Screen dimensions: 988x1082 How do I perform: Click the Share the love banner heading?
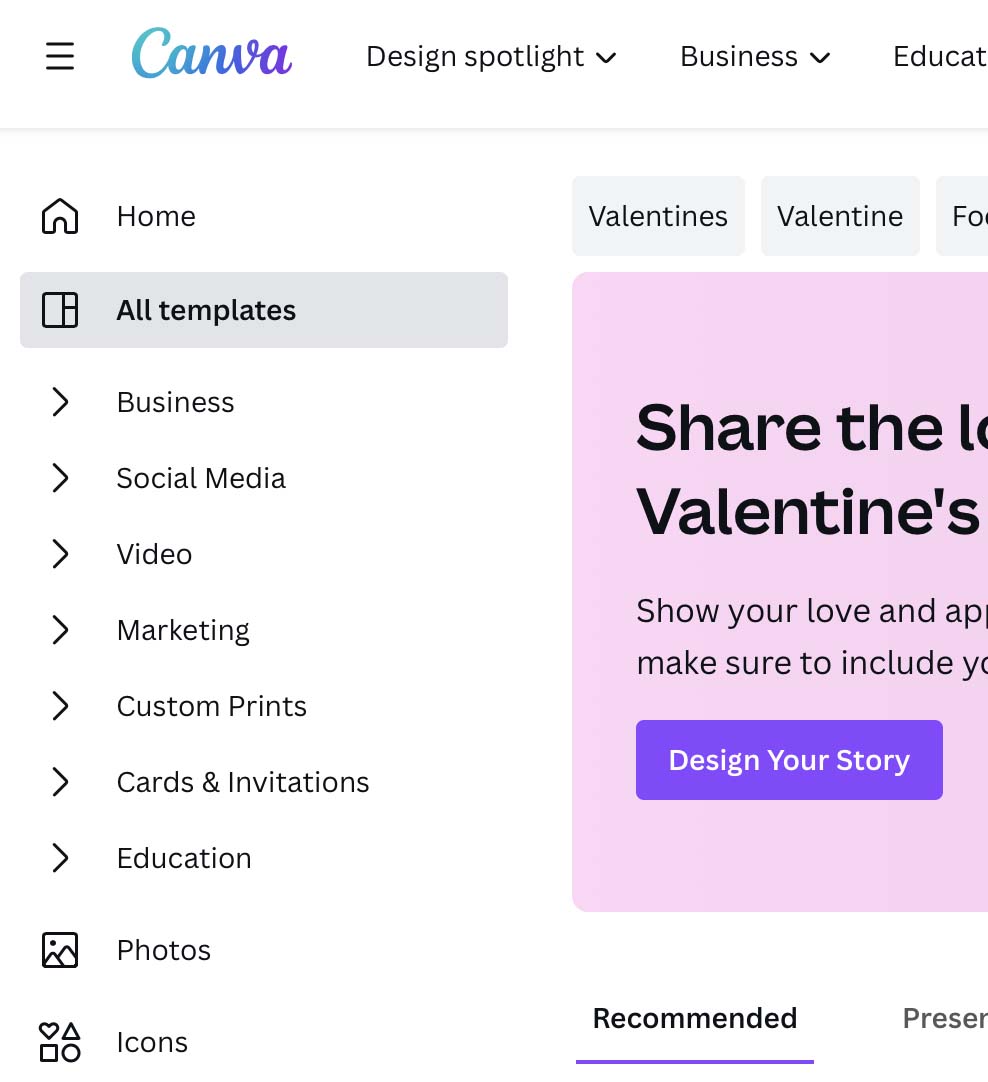pos(812,469)
